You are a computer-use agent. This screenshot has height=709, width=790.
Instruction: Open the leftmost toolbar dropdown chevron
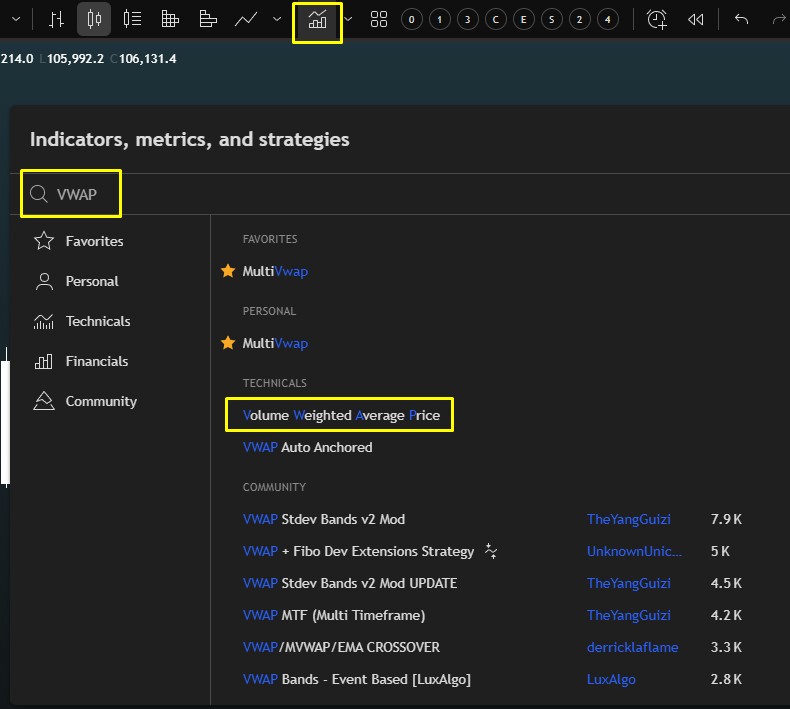[16, 19]
